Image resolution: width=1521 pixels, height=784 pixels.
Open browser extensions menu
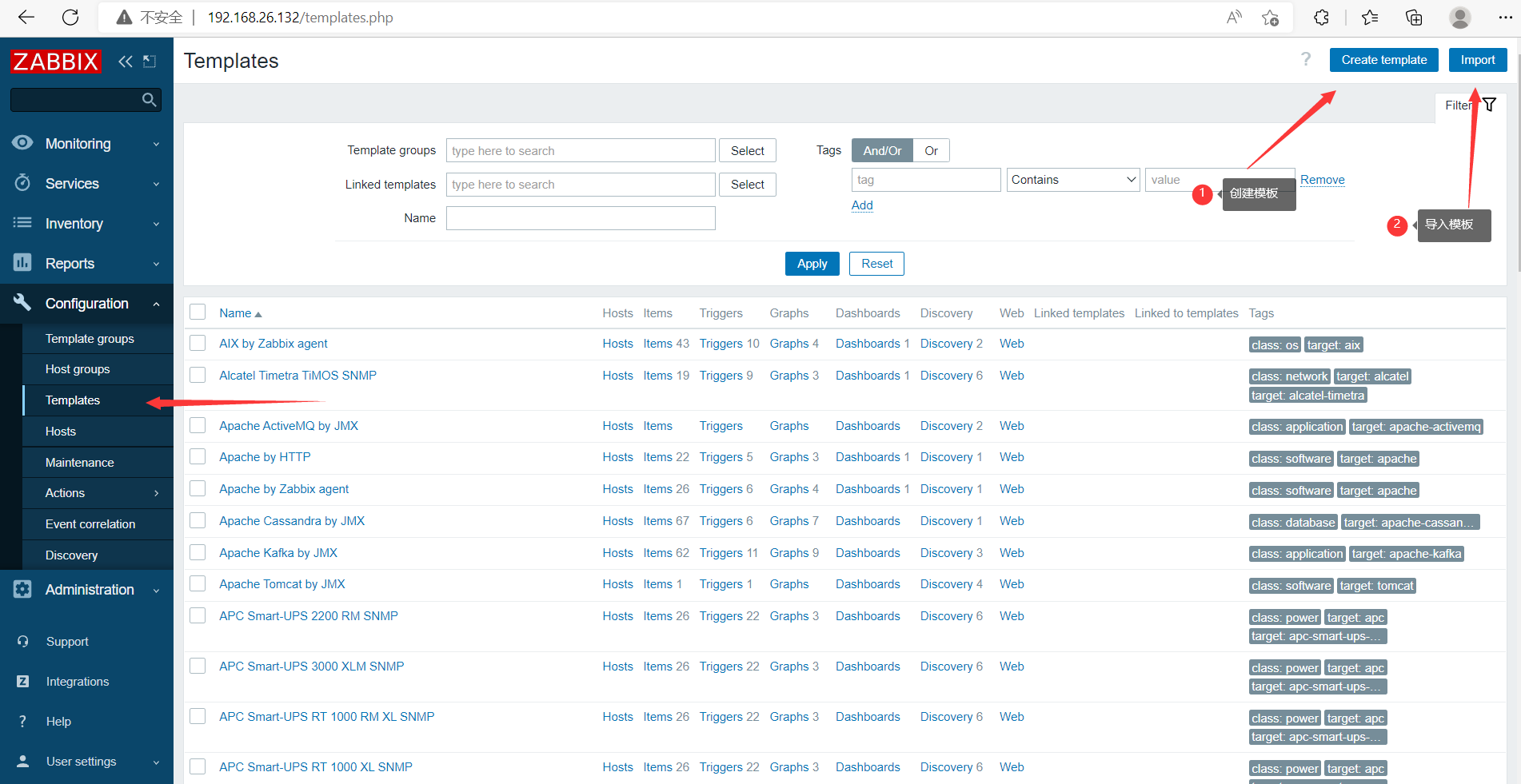[x=1321, y=18]
